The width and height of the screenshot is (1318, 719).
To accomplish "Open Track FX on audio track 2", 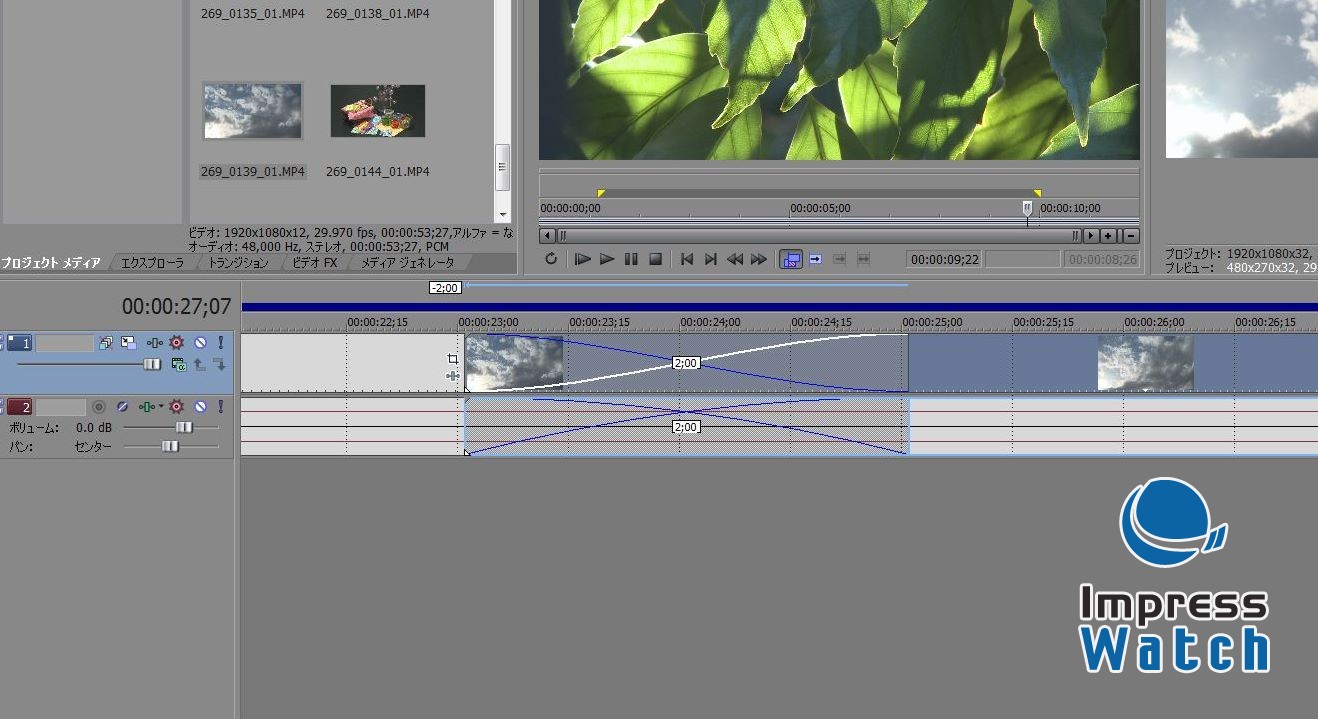I will click(177, 406).
